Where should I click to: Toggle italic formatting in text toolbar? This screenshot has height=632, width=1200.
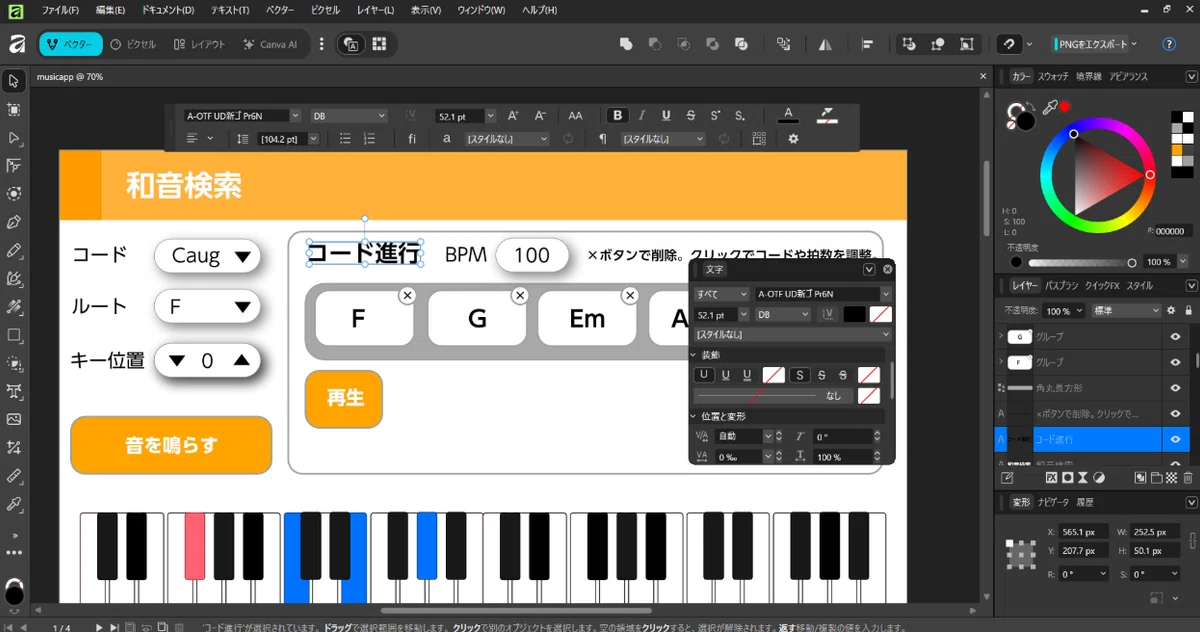pos(642,116)
